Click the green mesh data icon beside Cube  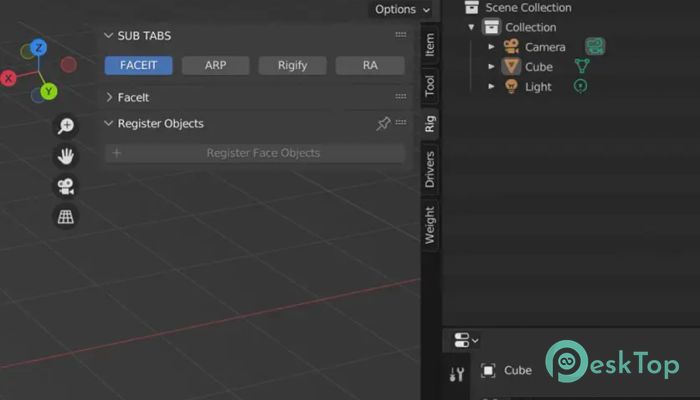coord(582,66)
